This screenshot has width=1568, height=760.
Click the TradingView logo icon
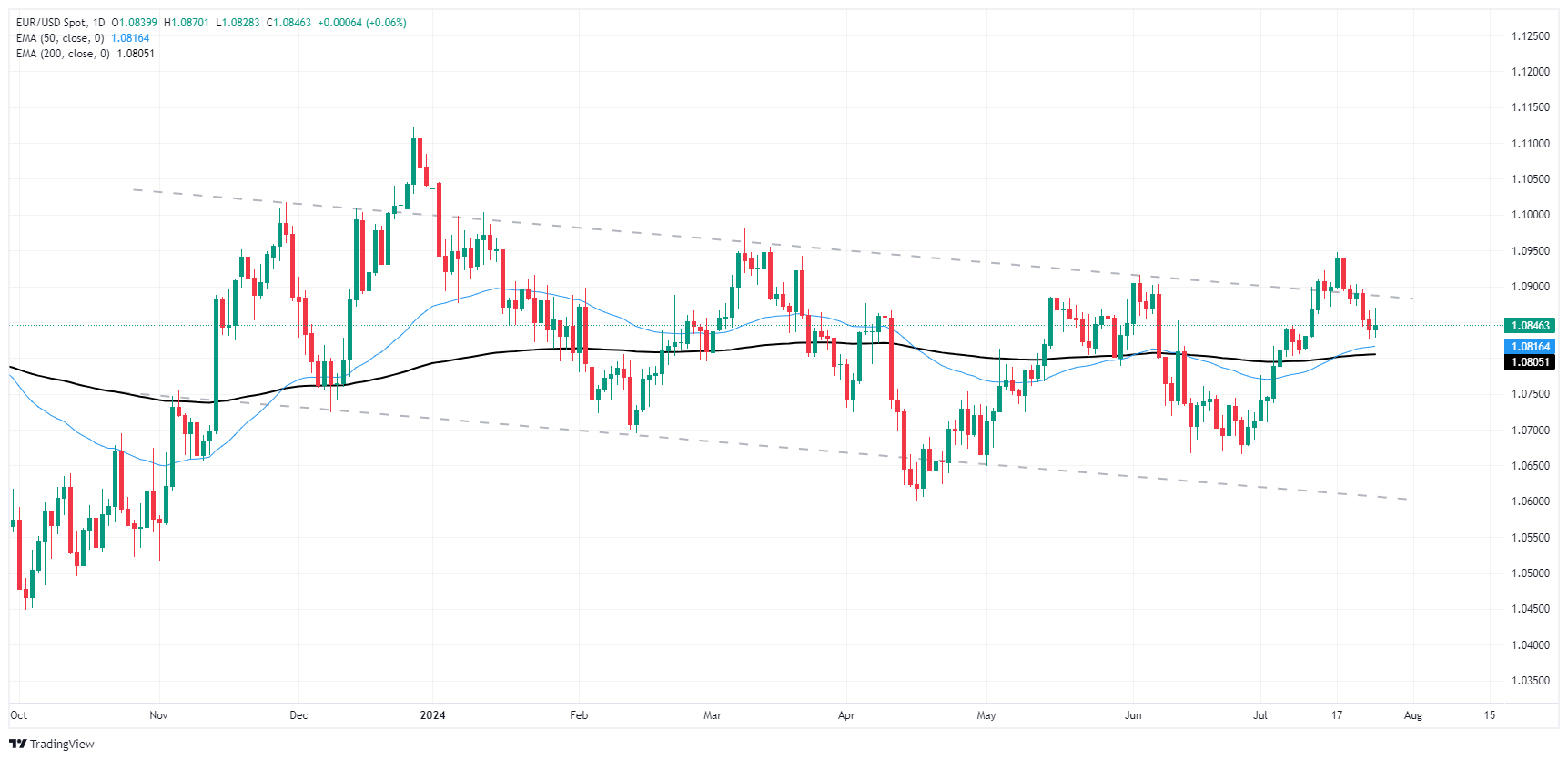coord(18,744)
